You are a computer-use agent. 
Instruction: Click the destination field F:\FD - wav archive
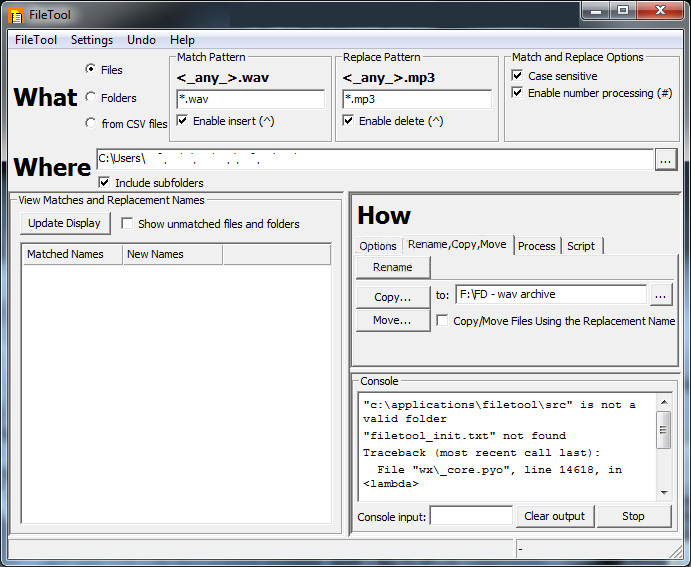551,294
